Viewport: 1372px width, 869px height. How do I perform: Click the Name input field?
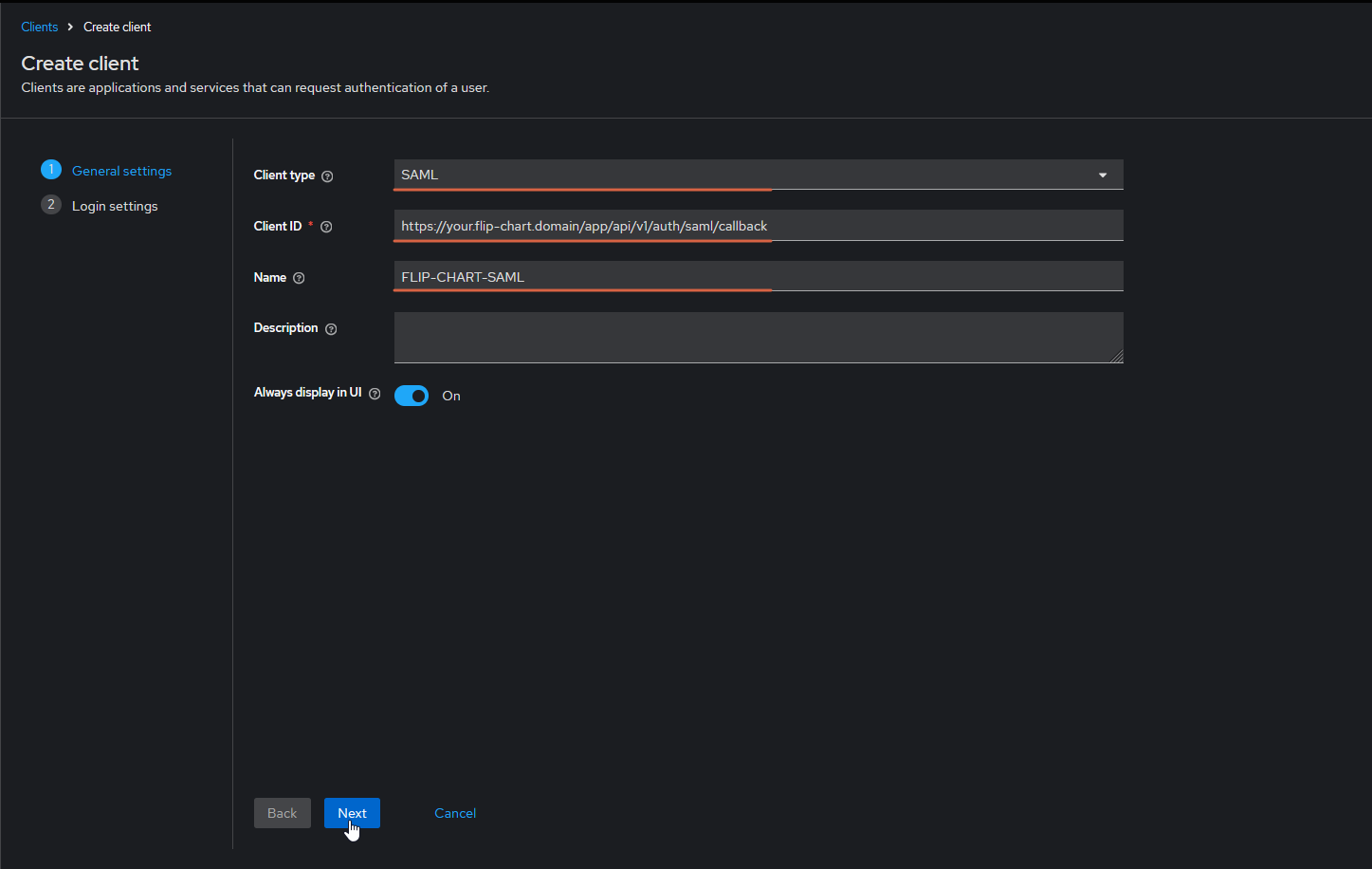coord(759,277)
